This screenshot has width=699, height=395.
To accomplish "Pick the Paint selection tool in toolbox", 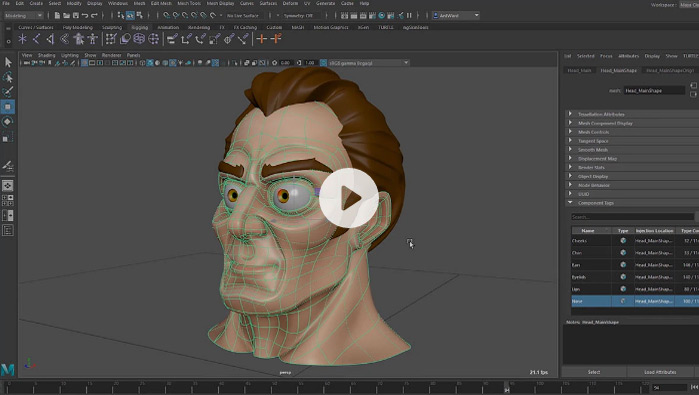I will click(x=8, y=92).
